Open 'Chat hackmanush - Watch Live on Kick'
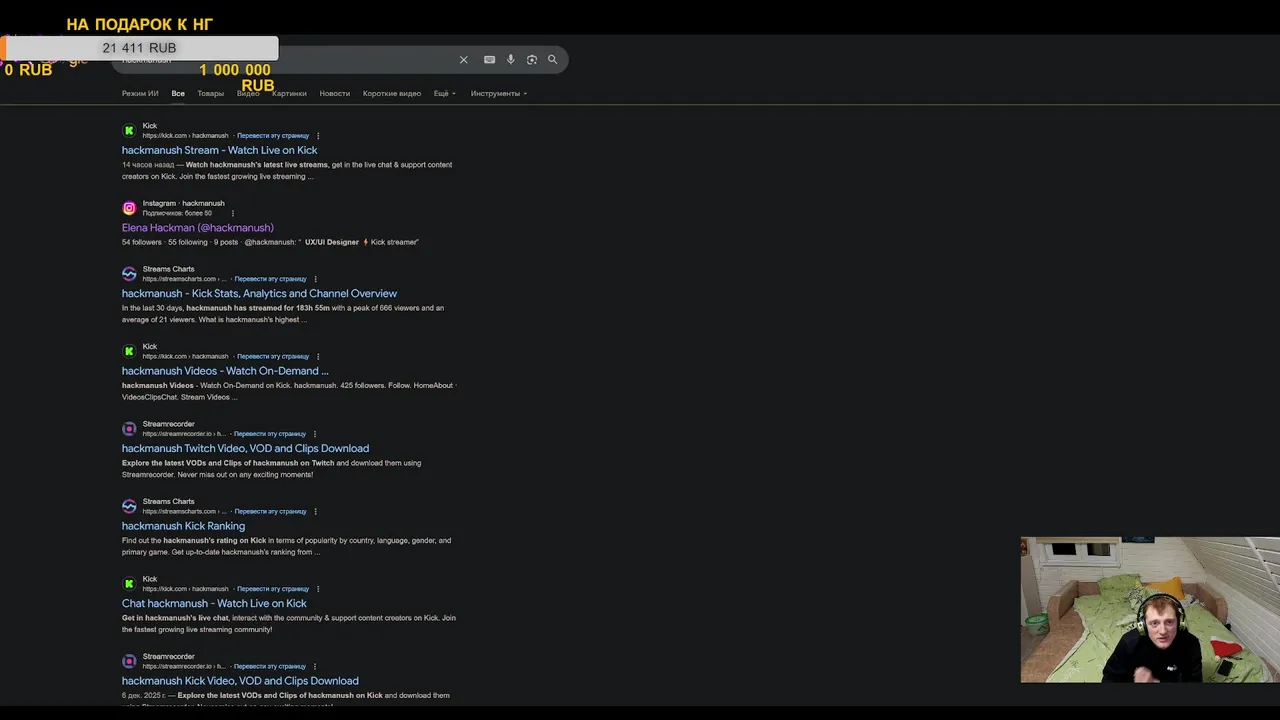Viewport: 1280px width, 720px height. [x=214, y=604]
